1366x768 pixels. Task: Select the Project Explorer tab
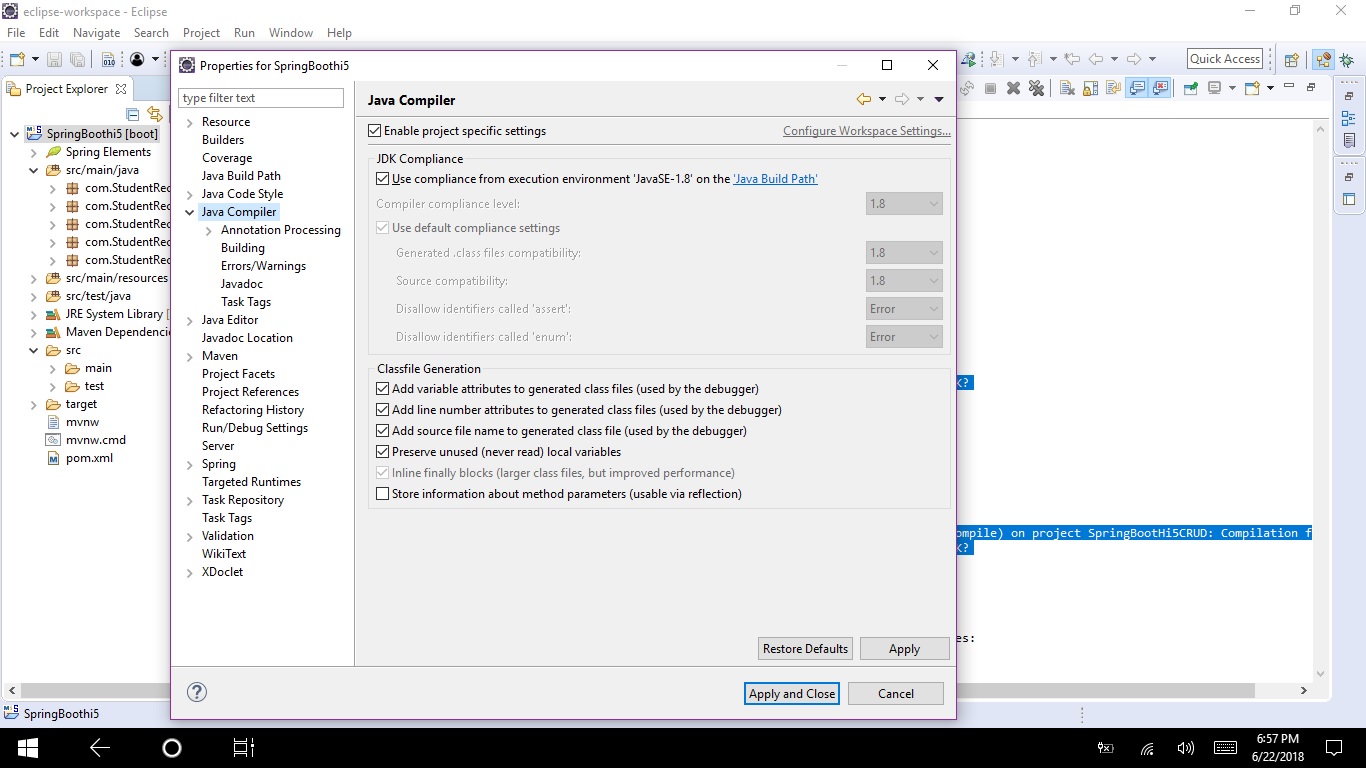point(66,88)
